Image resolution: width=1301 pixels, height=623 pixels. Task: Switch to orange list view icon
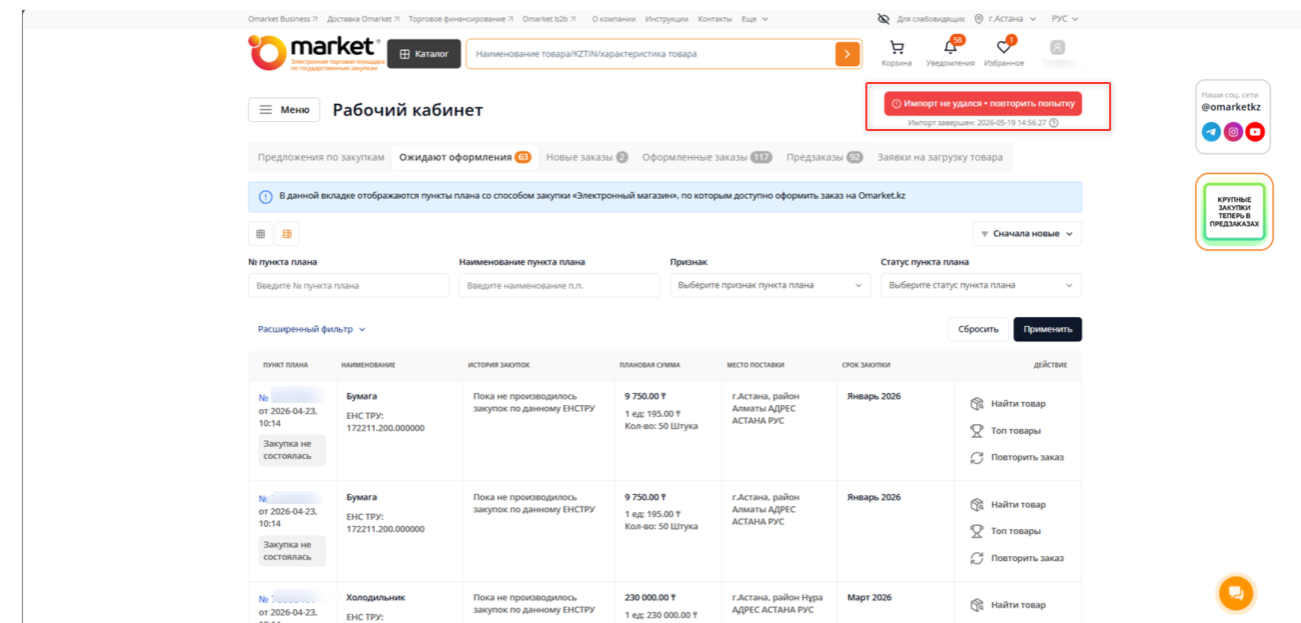pos(287,233)
